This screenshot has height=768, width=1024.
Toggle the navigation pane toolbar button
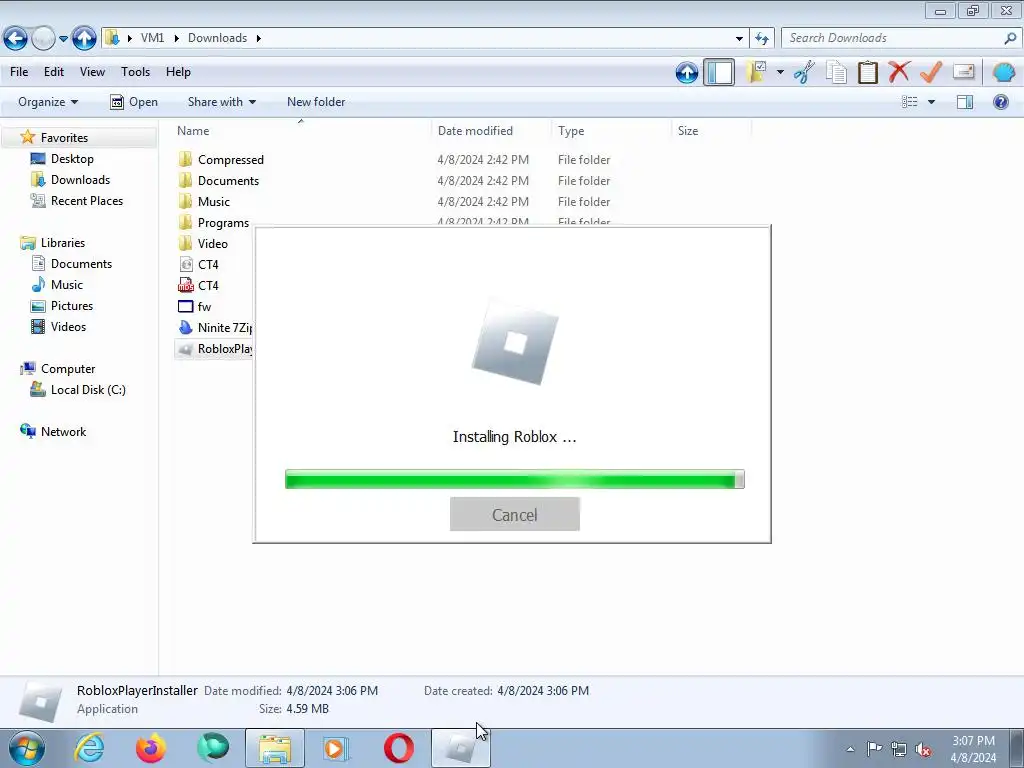pos(719,72)
